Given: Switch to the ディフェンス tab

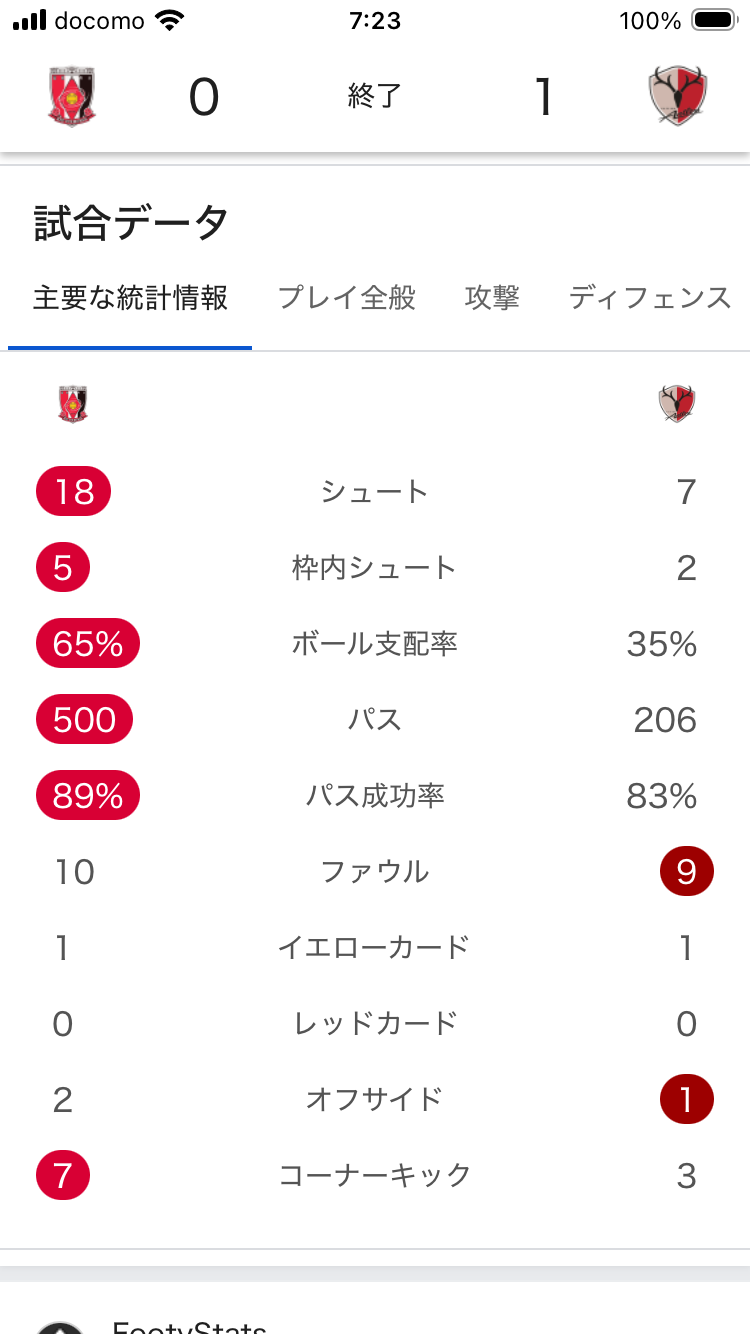Looking at the screenshot, I should tap(650, 298).
